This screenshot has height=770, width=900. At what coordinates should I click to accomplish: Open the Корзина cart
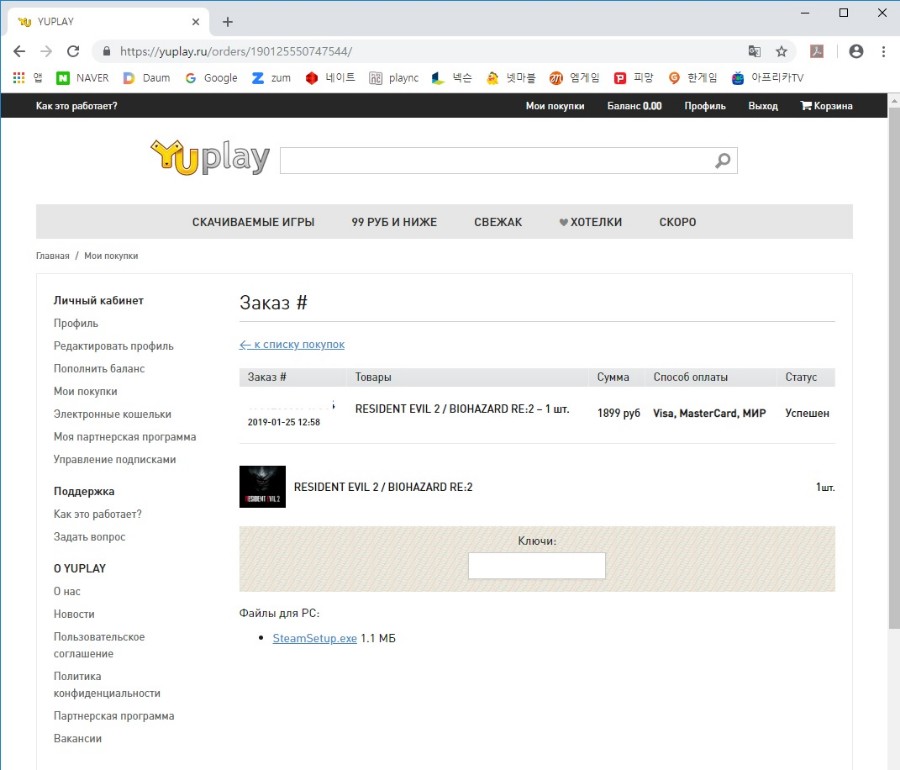click(827, 106)
